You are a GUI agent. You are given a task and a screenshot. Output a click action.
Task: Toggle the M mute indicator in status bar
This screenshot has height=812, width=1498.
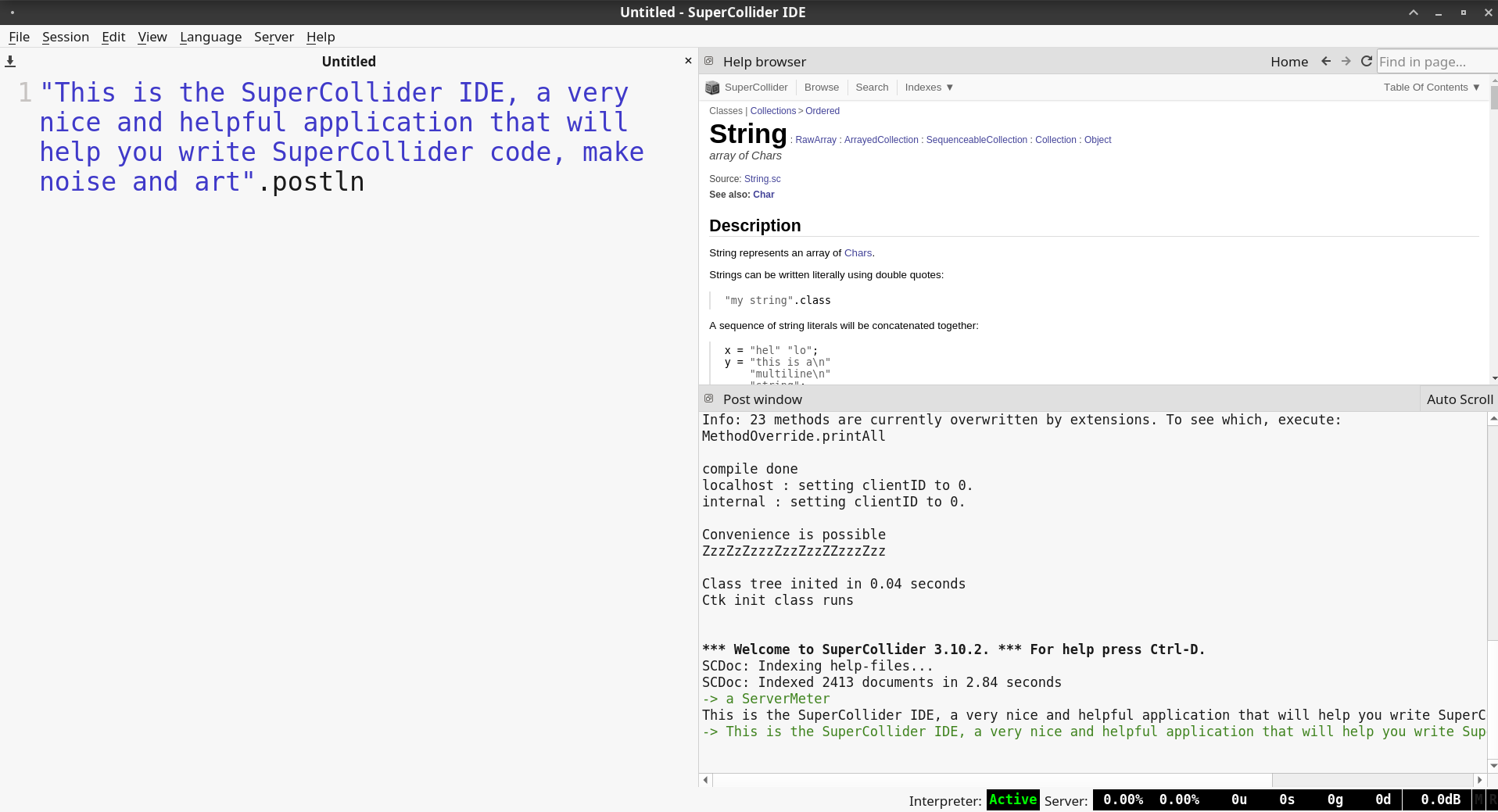coord(1478,800)
